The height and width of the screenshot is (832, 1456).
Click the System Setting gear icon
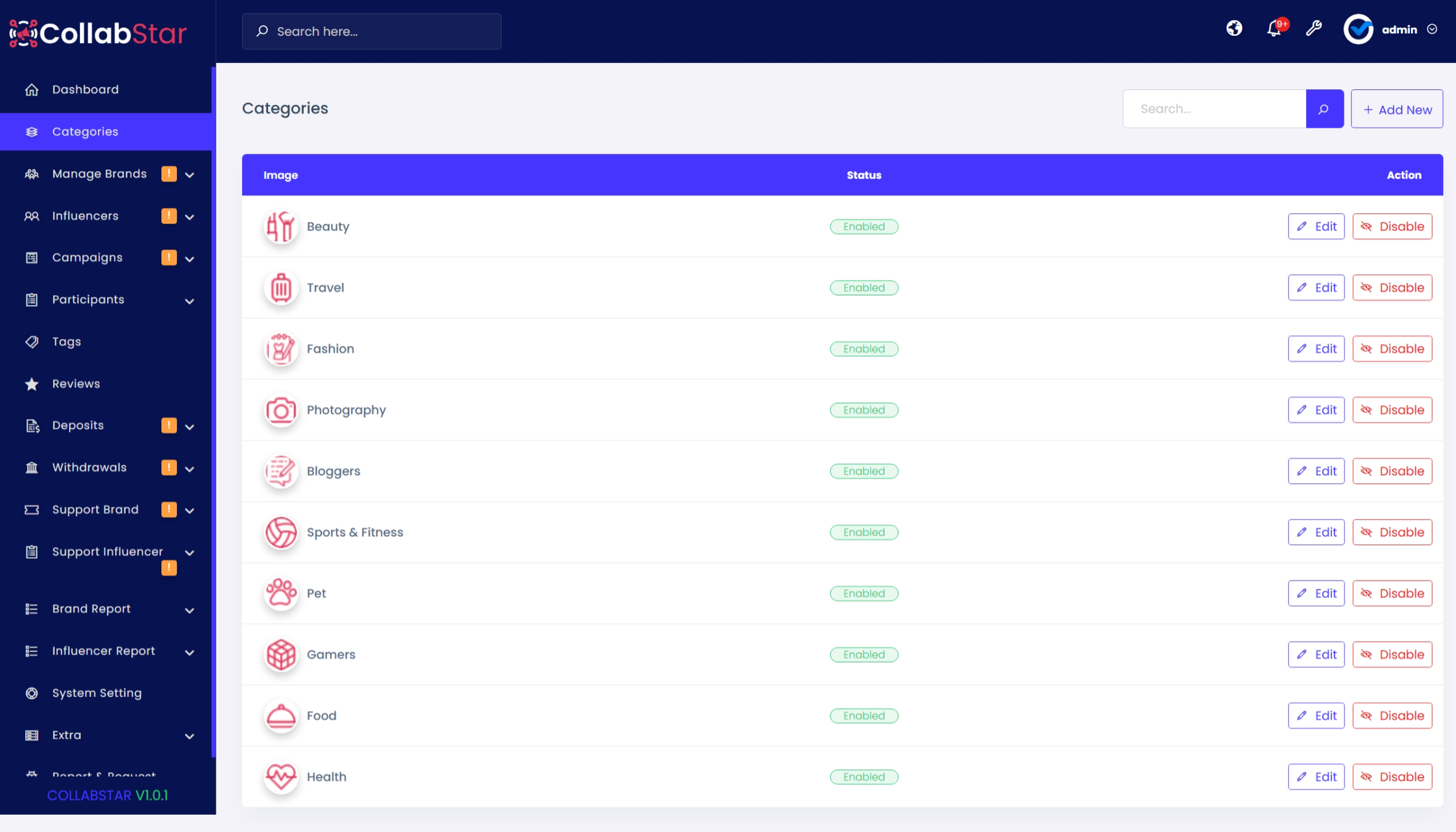31,693
